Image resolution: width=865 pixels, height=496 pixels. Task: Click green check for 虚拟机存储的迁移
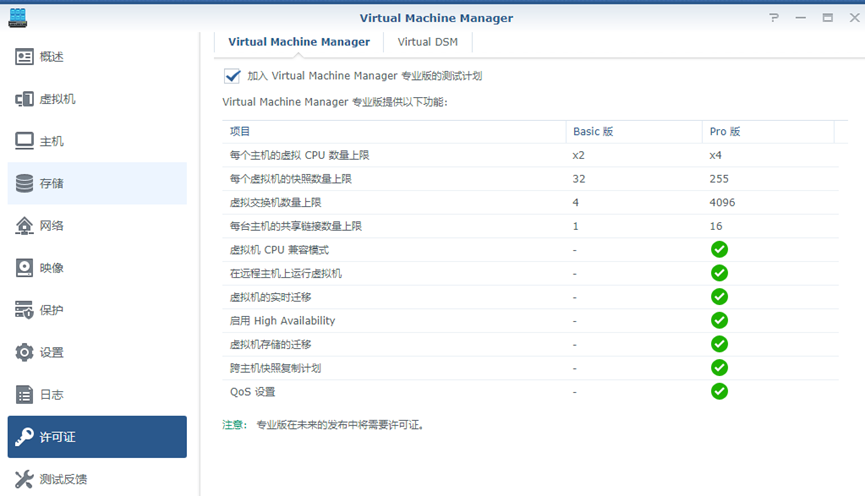pyautogui.click(x=719, y=344)
